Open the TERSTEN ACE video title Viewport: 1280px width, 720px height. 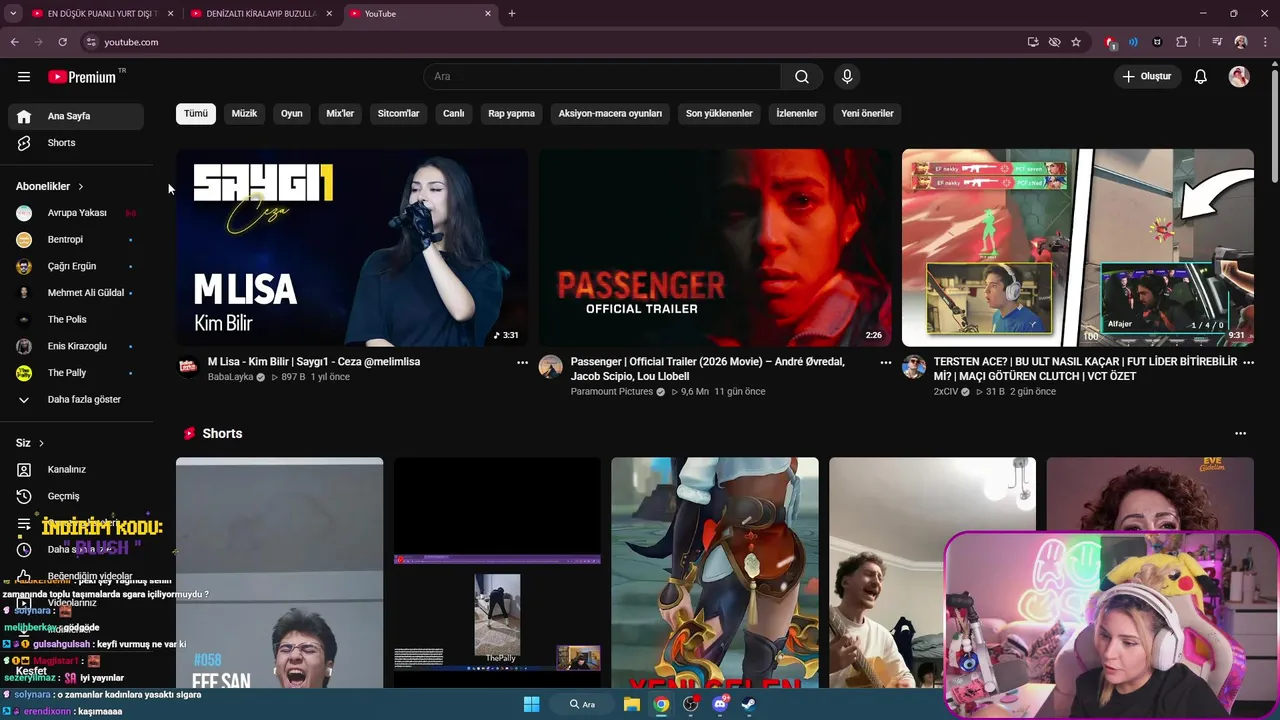click(x=1085, y=369)
